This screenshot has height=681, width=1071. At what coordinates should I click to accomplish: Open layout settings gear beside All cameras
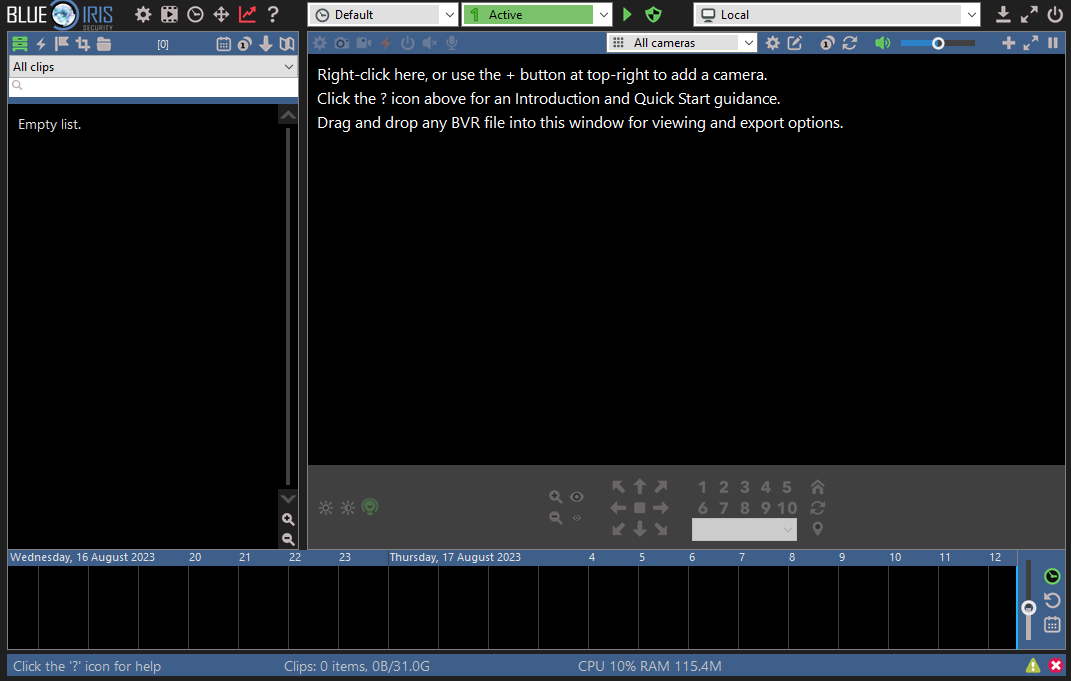click(773, 43)
